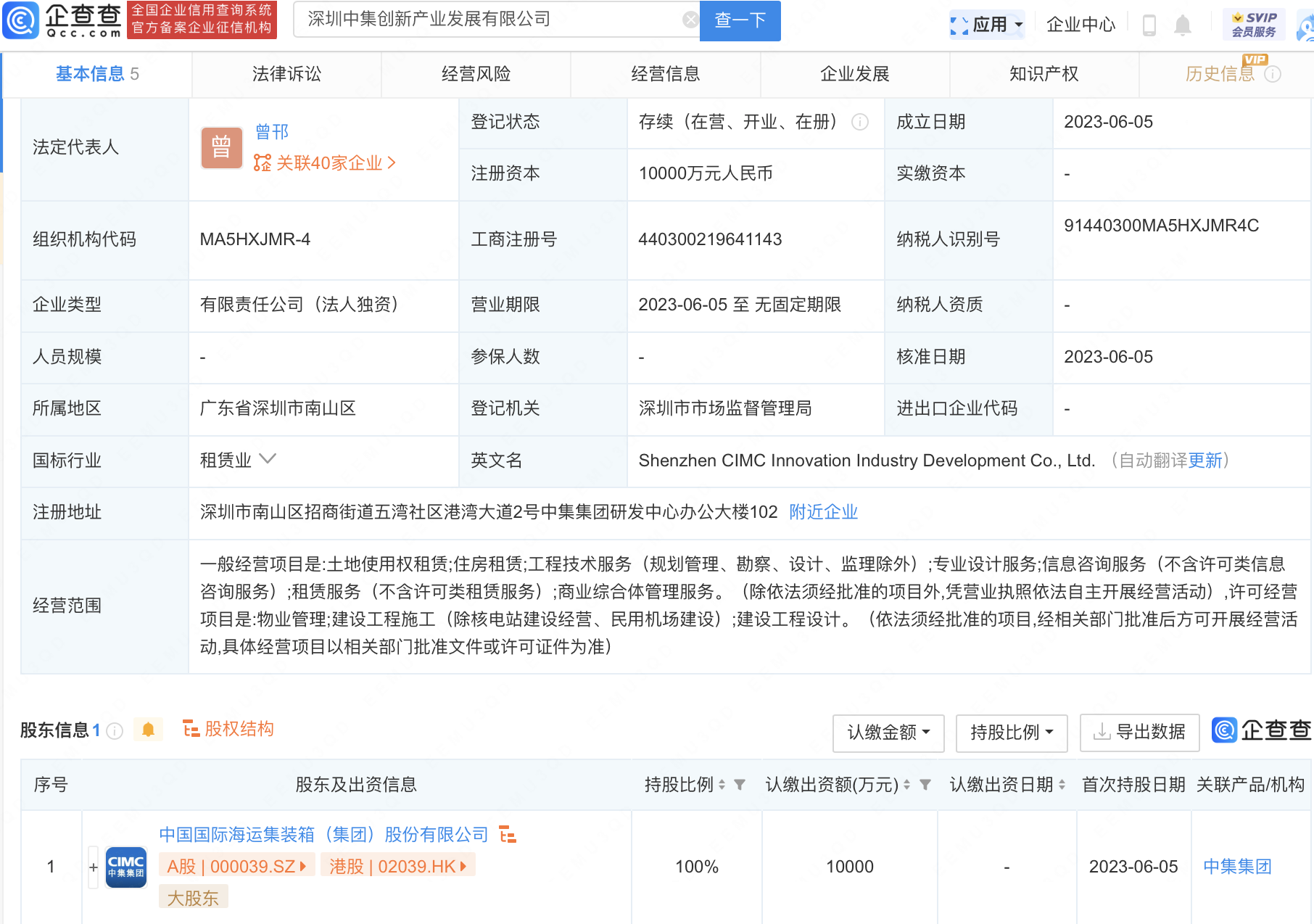Open notifications bell in header
Viewport: 1314px width, 924px height.
1183,25
